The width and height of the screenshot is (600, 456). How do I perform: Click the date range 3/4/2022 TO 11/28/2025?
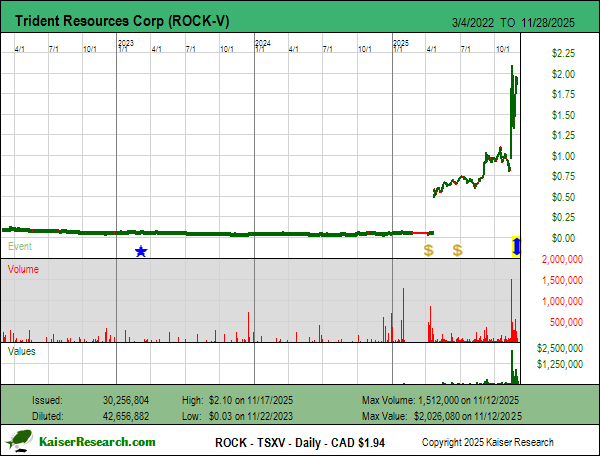point(513,23)
